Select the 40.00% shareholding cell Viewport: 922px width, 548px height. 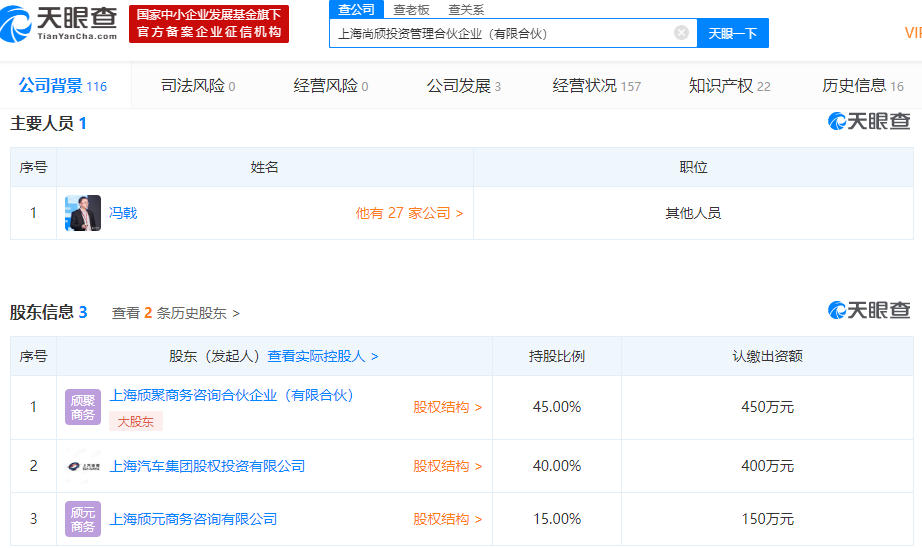(557, 466)
